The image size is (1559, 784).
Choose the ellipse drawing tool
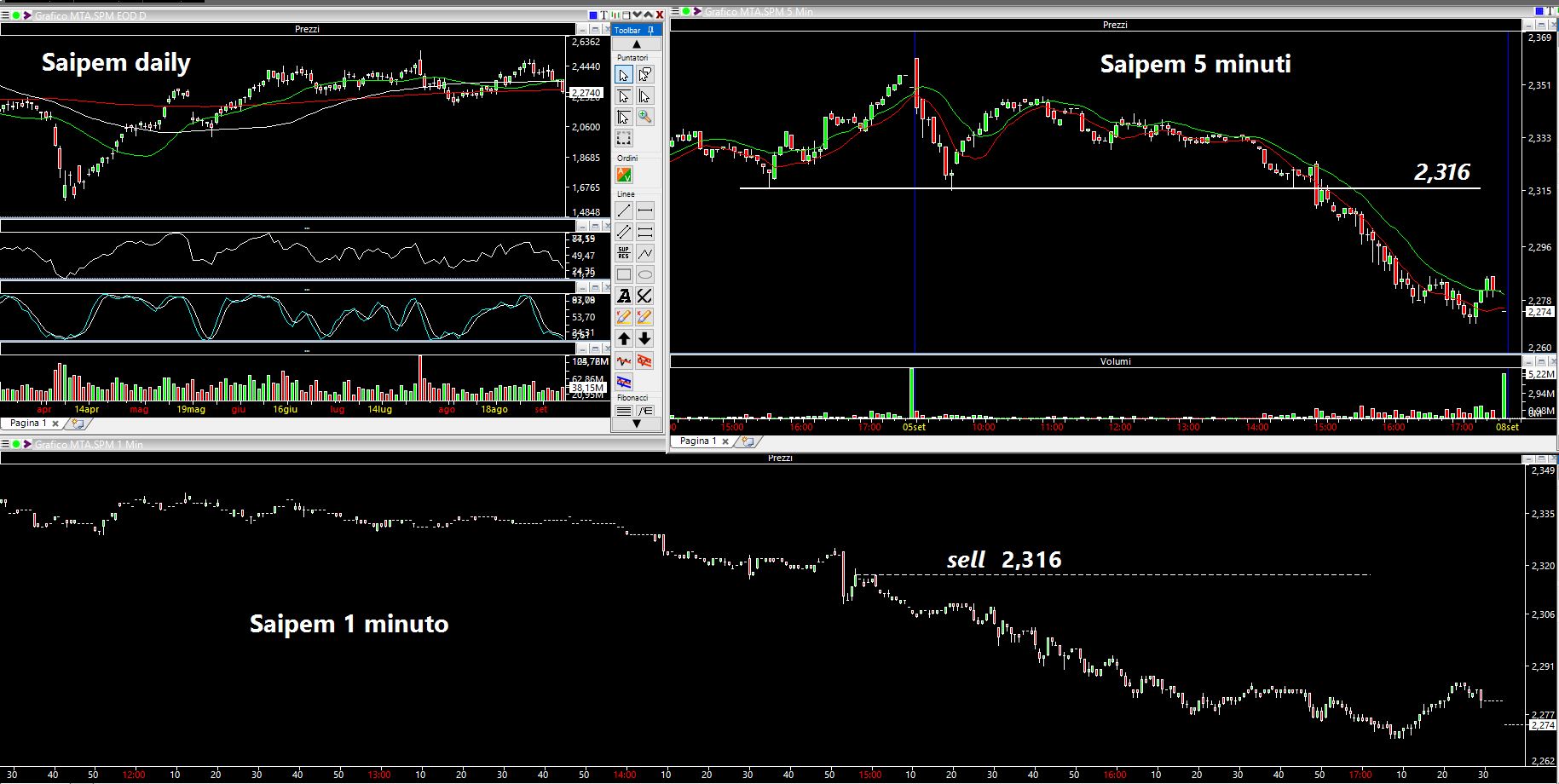[x=645, y=274]
